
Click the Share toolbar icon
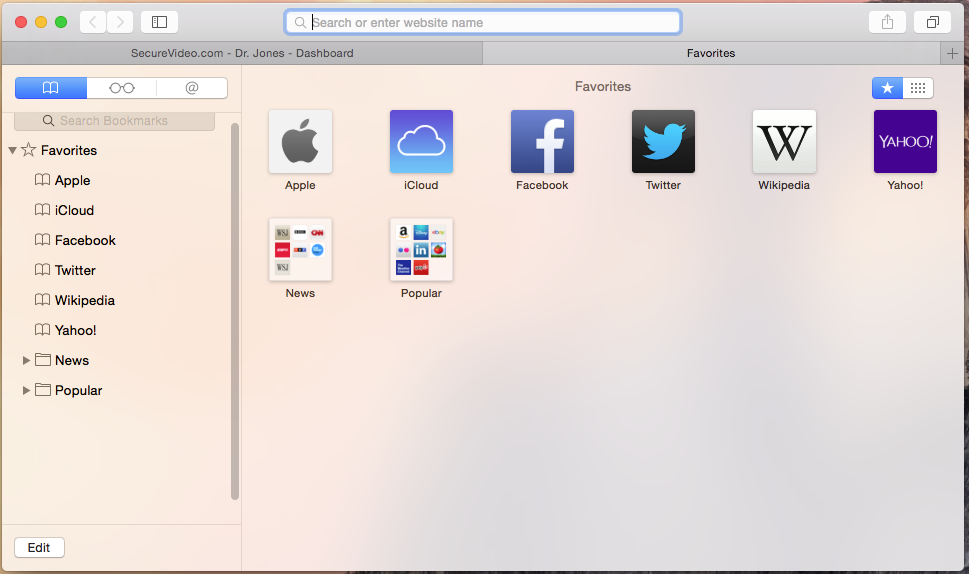point(887,22)
